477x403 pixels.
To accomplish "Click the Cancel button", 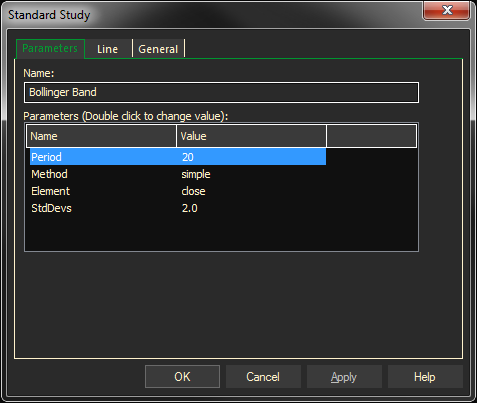I will [263, 377].
